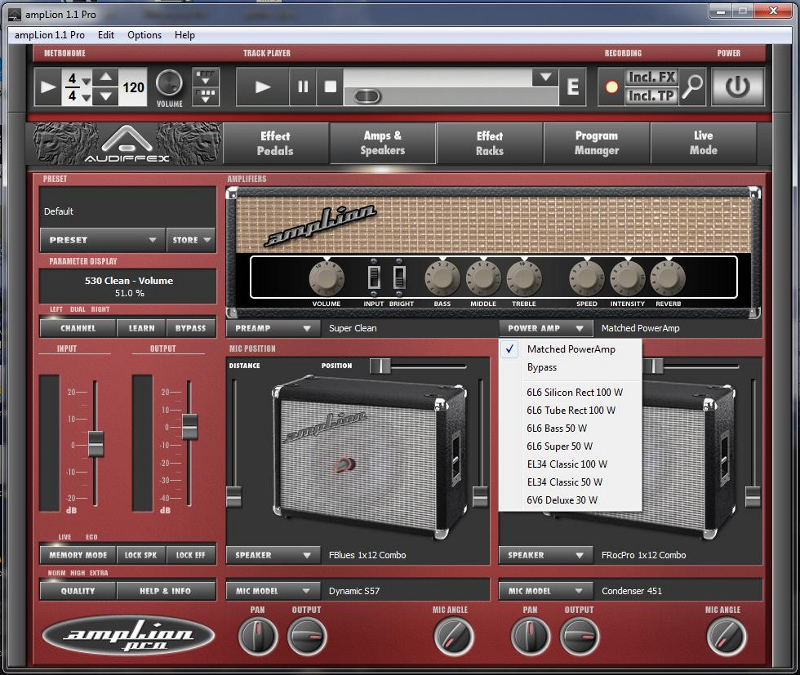Click the Quality button
The height and width of the screenshot is (675, 800).
pos(78,591)
